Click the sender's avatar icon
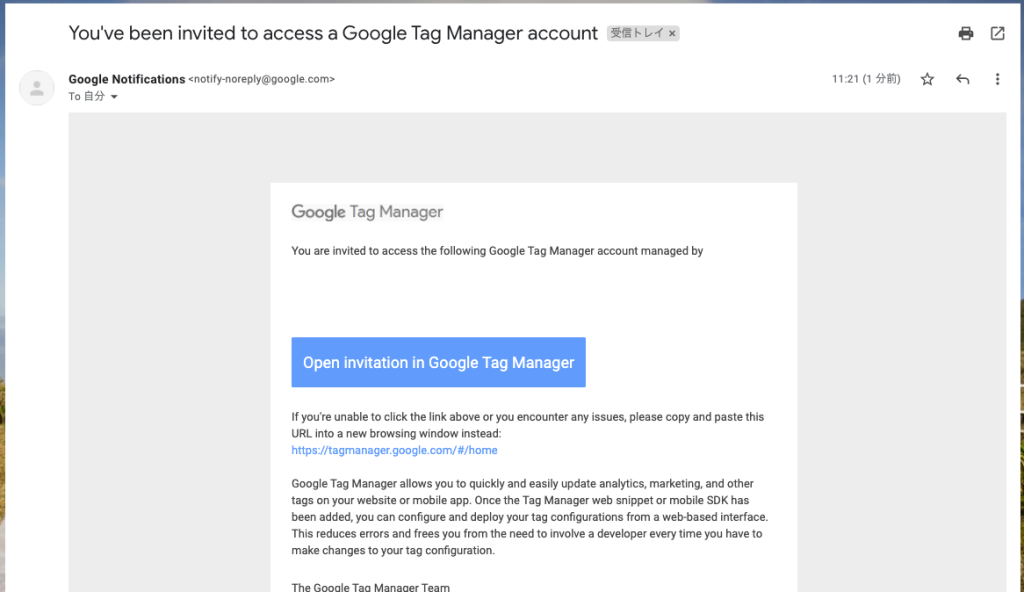This screenshot has height=592, width=1024. [37, 88]
